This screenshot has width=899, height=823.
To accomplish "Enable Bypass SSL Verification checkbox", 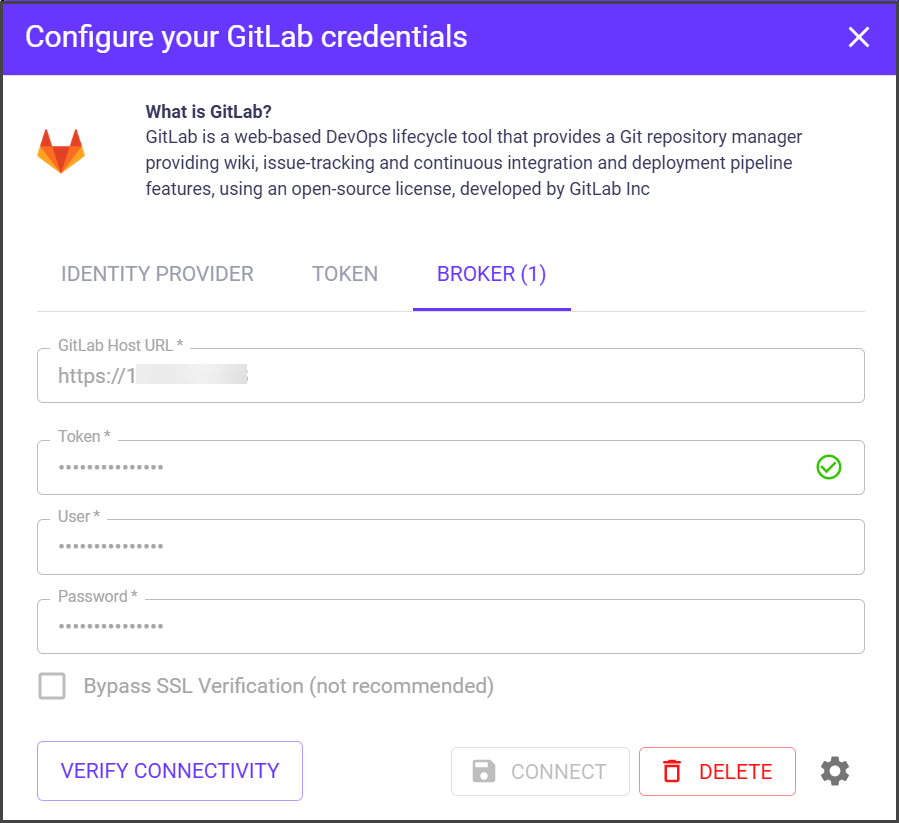I will coord(52,686).
